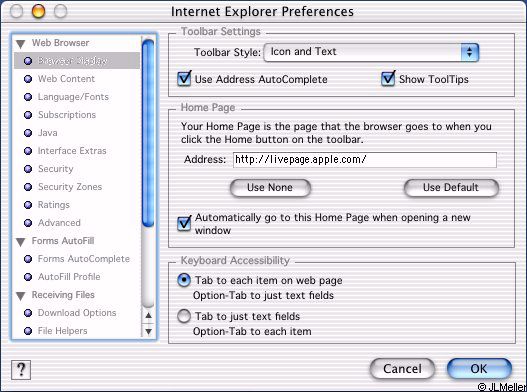527x392 pixels.
Task: Toggle Use Address AutoComplete checkbox
Action: pyautogui.click(x=184, y=79)
